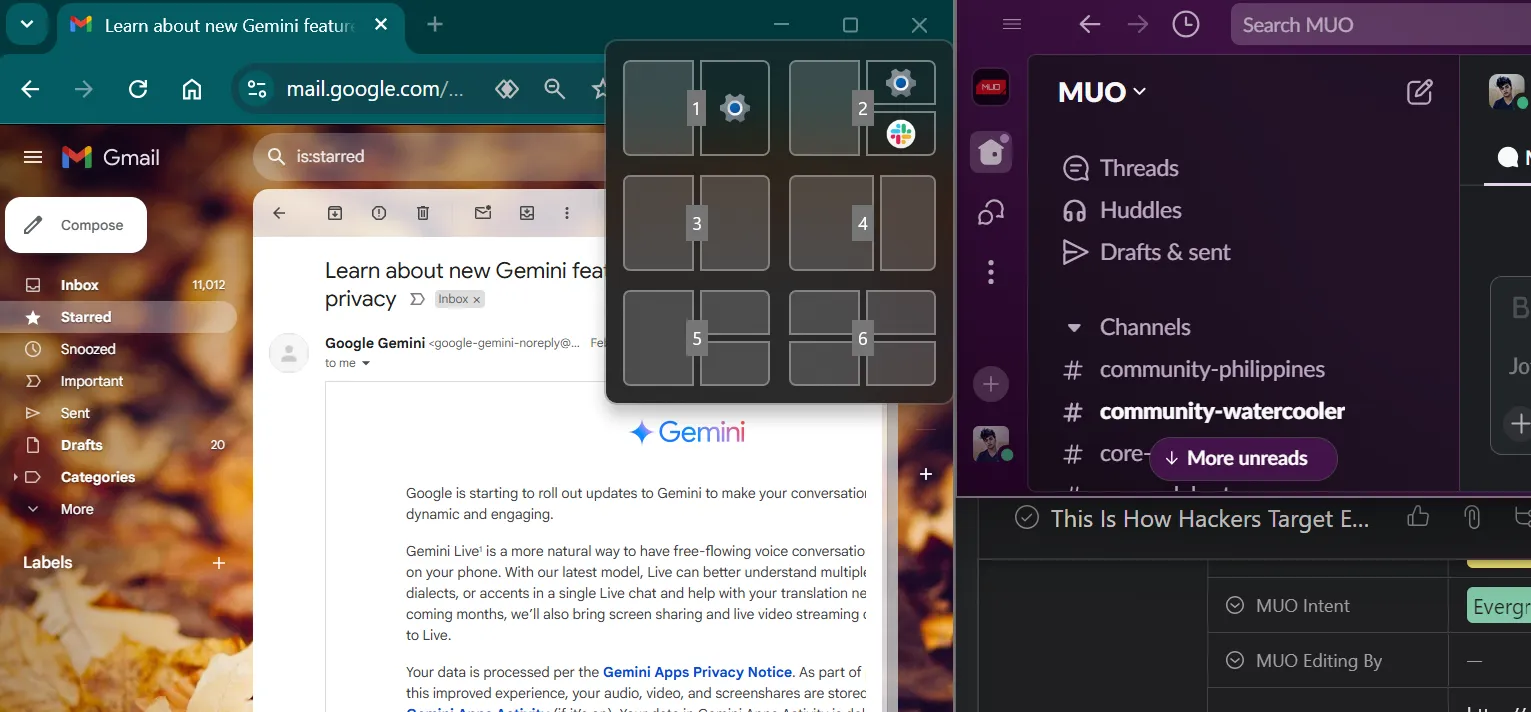Open the three-dot More menu above email

point(567,213)
